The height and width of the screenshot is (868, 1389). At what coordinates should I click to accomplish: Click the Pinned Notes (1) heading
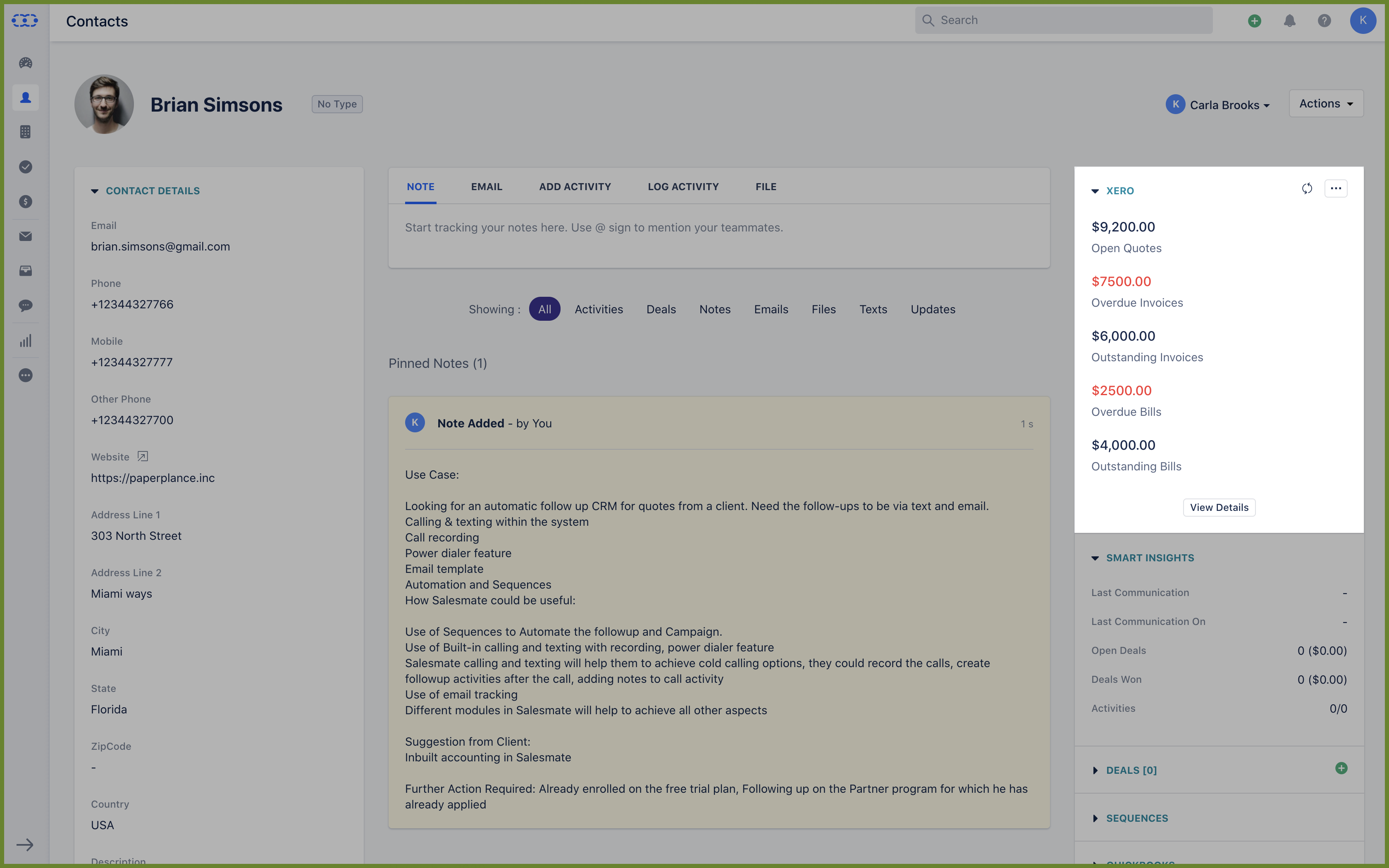(438, 363)
